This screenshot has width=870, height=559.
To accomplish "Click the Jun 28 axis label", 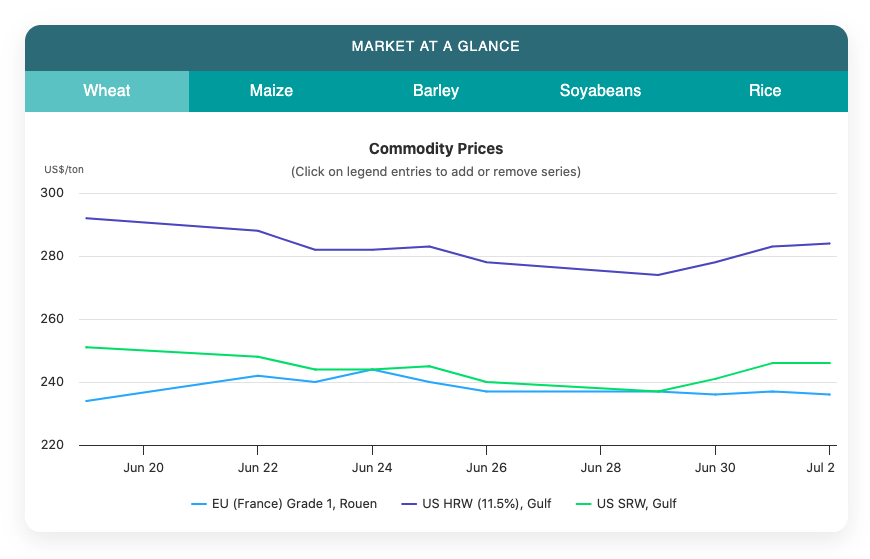I will click(x=600, y=468).
